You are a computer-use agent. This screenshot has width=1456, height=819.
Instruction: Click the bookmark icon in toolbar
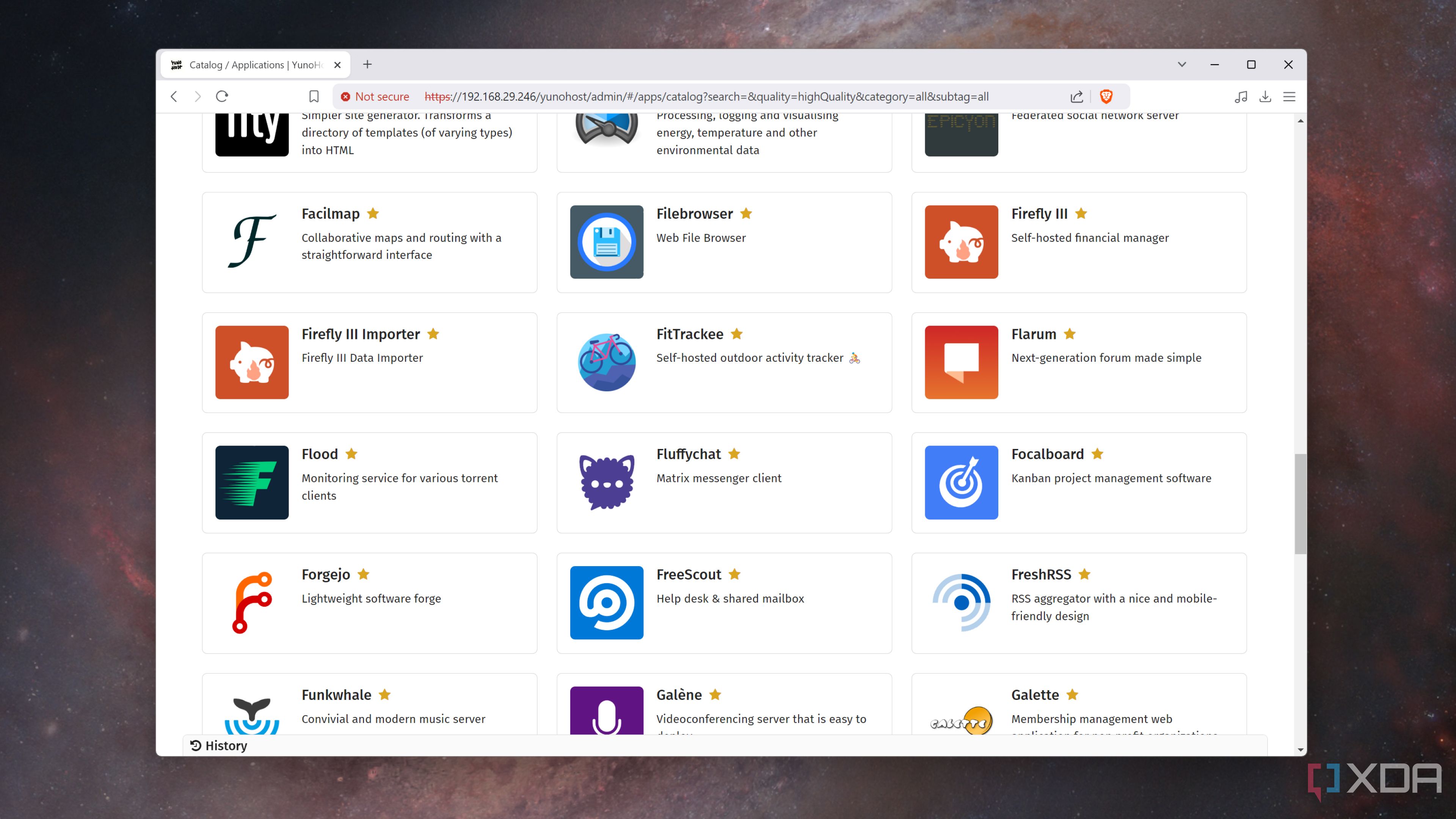point(314,97)
